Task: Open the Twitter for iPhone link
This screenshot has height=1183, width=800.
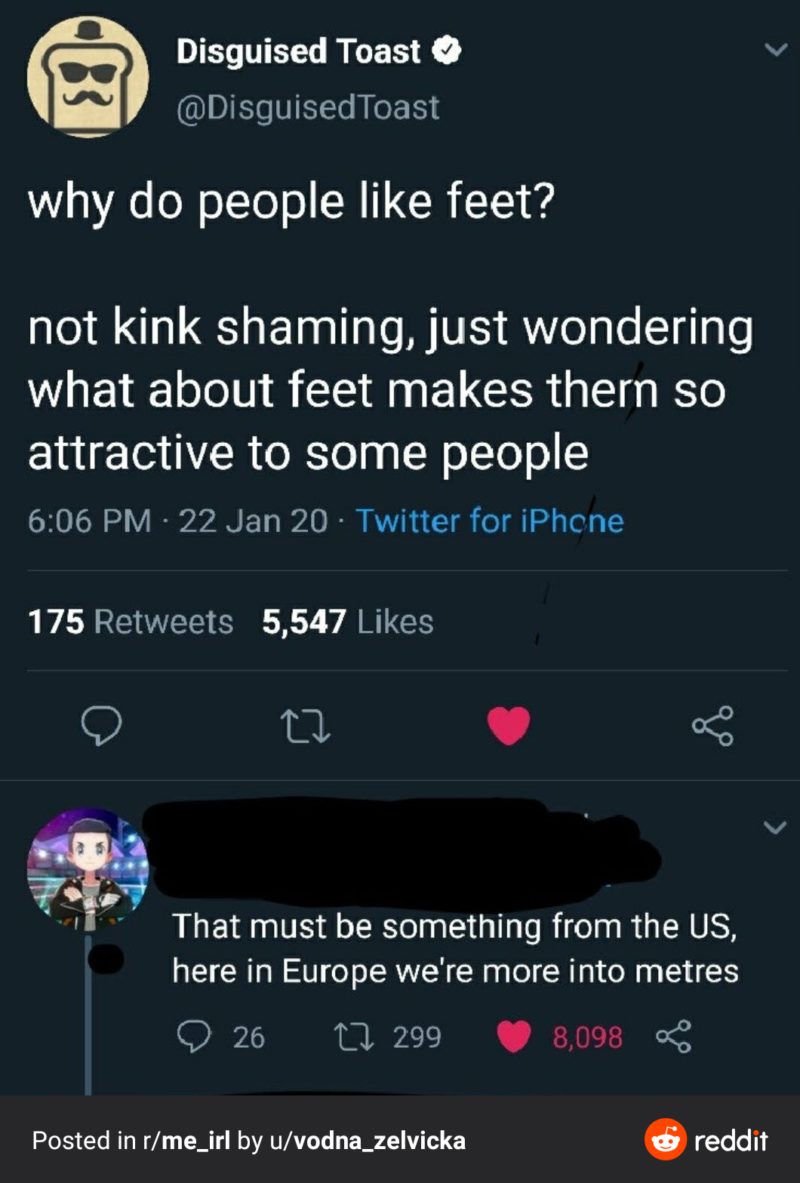Action: (489, 521)
